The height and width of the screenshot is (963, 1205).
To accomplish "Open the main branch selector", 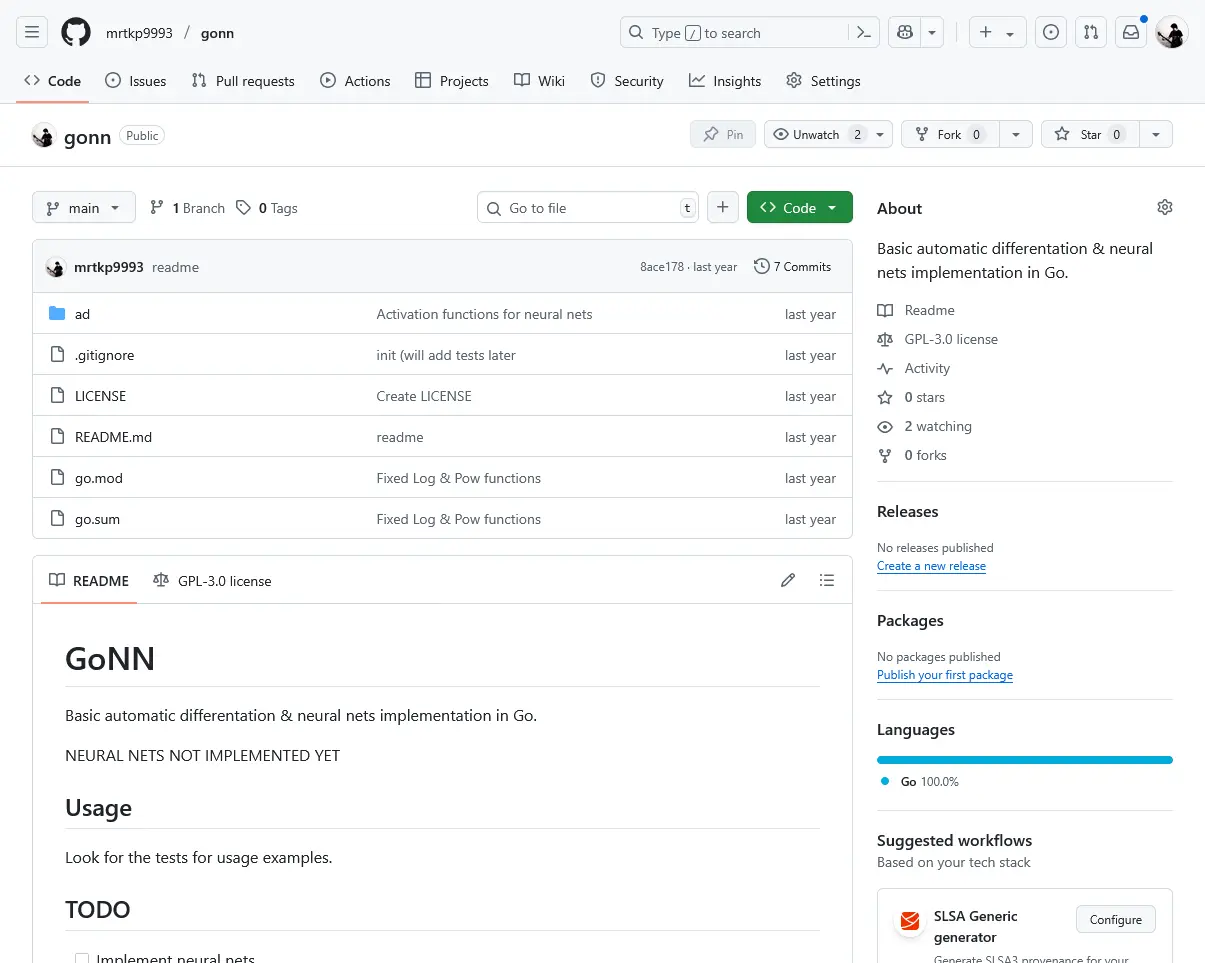I will click(84, 208).
